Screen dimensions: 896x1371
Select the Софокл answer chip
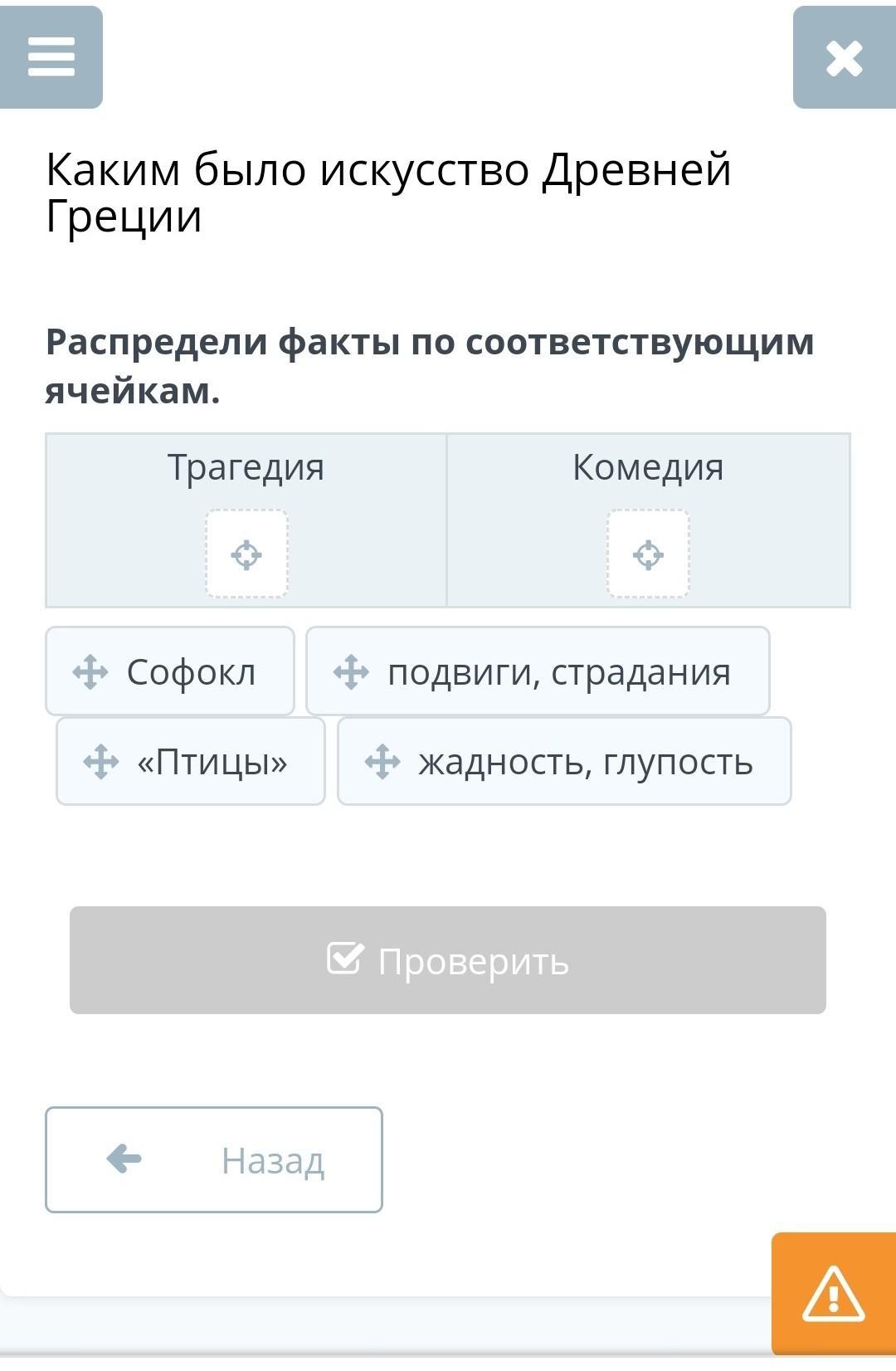[191, 671]
